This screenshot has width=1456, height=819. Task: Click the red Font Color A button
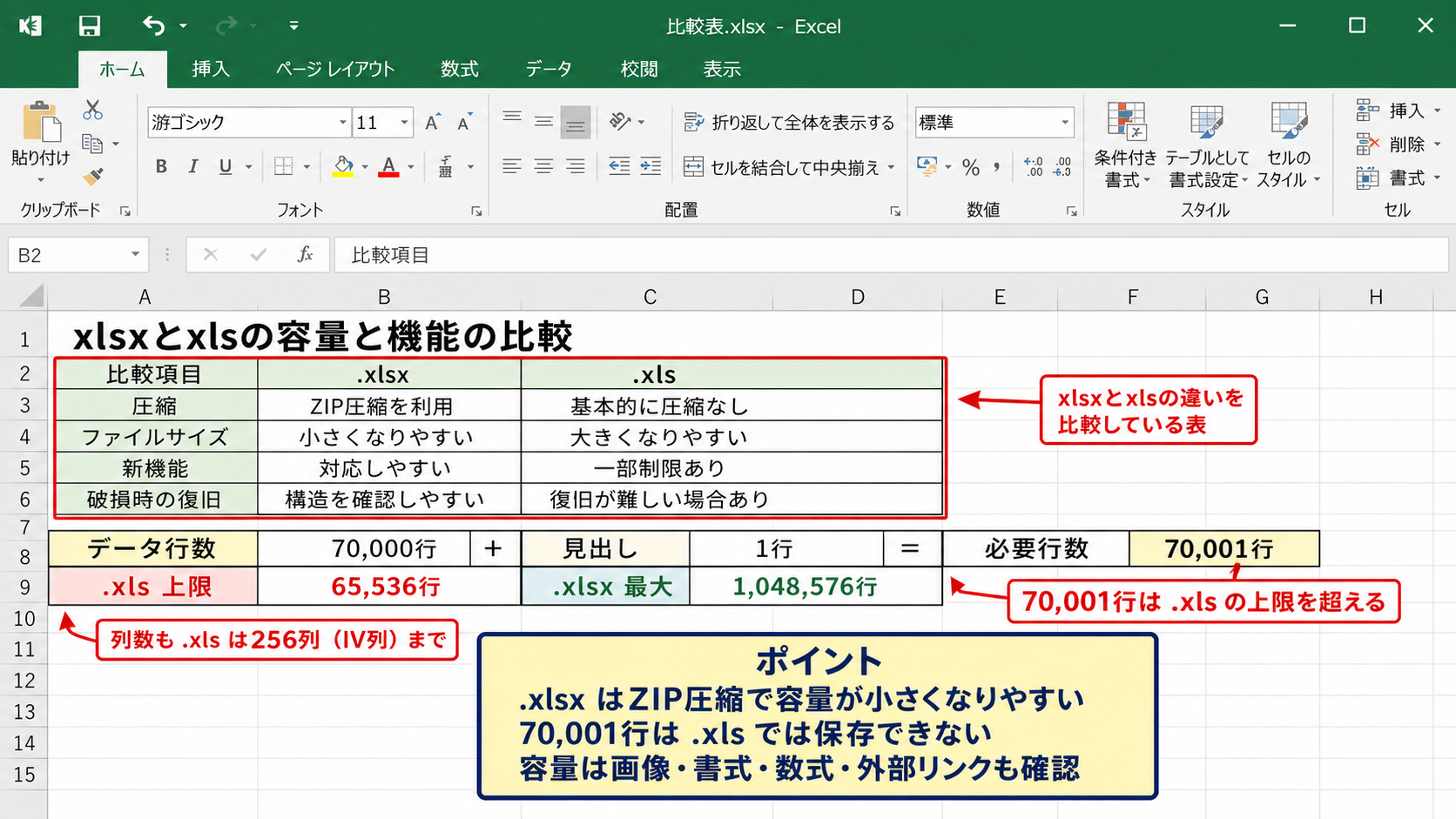coord(388,166)
